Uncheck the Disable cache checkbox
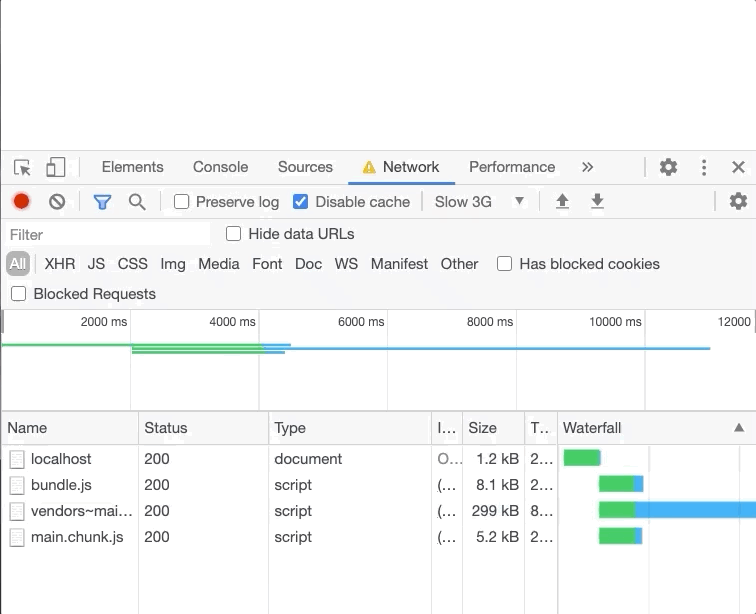The height and width of the screenshot is (614, 756). (300, 202)
